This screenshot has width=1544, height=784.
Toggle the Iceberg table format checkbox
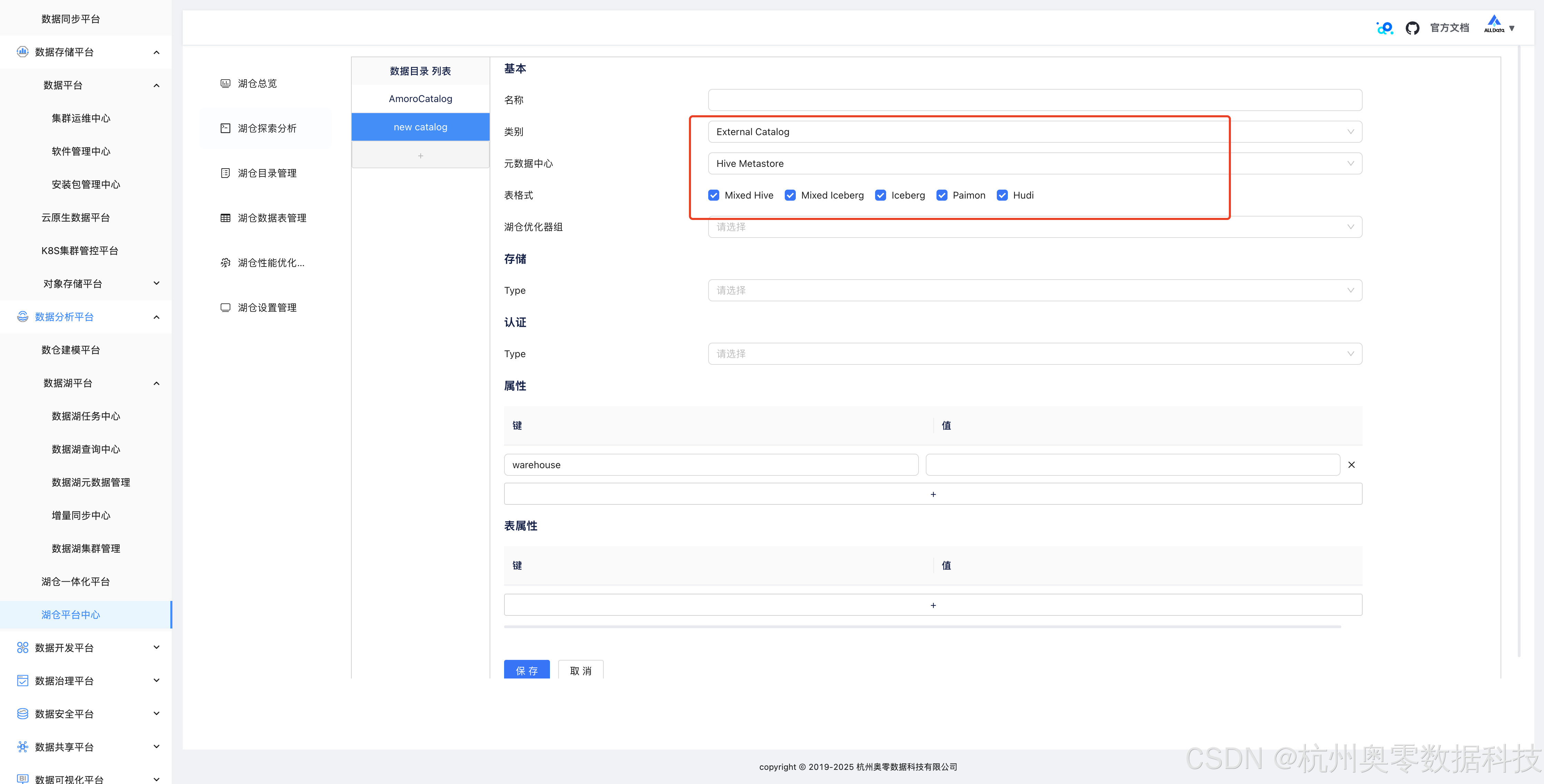881,195
